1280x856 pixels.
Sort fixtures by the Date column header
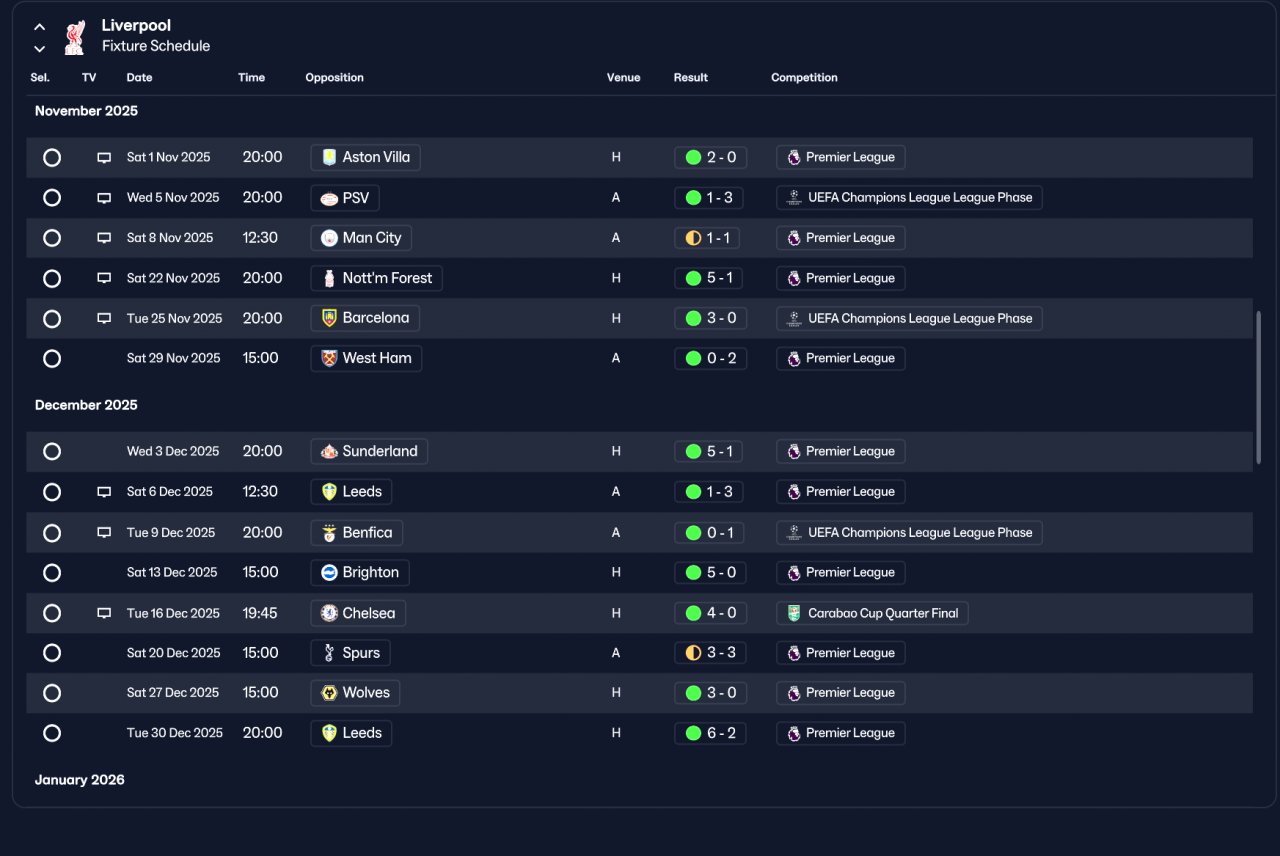point(139,78)
